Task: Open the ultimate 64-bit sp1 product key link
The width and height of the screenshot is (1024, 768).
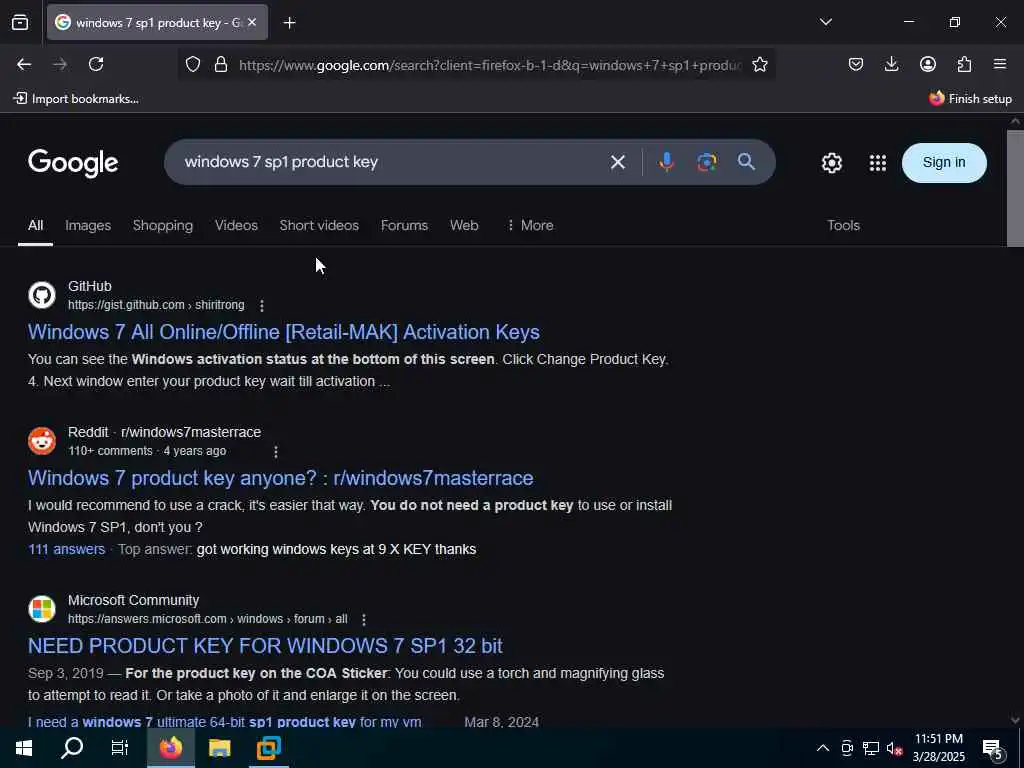Action: [x=225, y=722]
